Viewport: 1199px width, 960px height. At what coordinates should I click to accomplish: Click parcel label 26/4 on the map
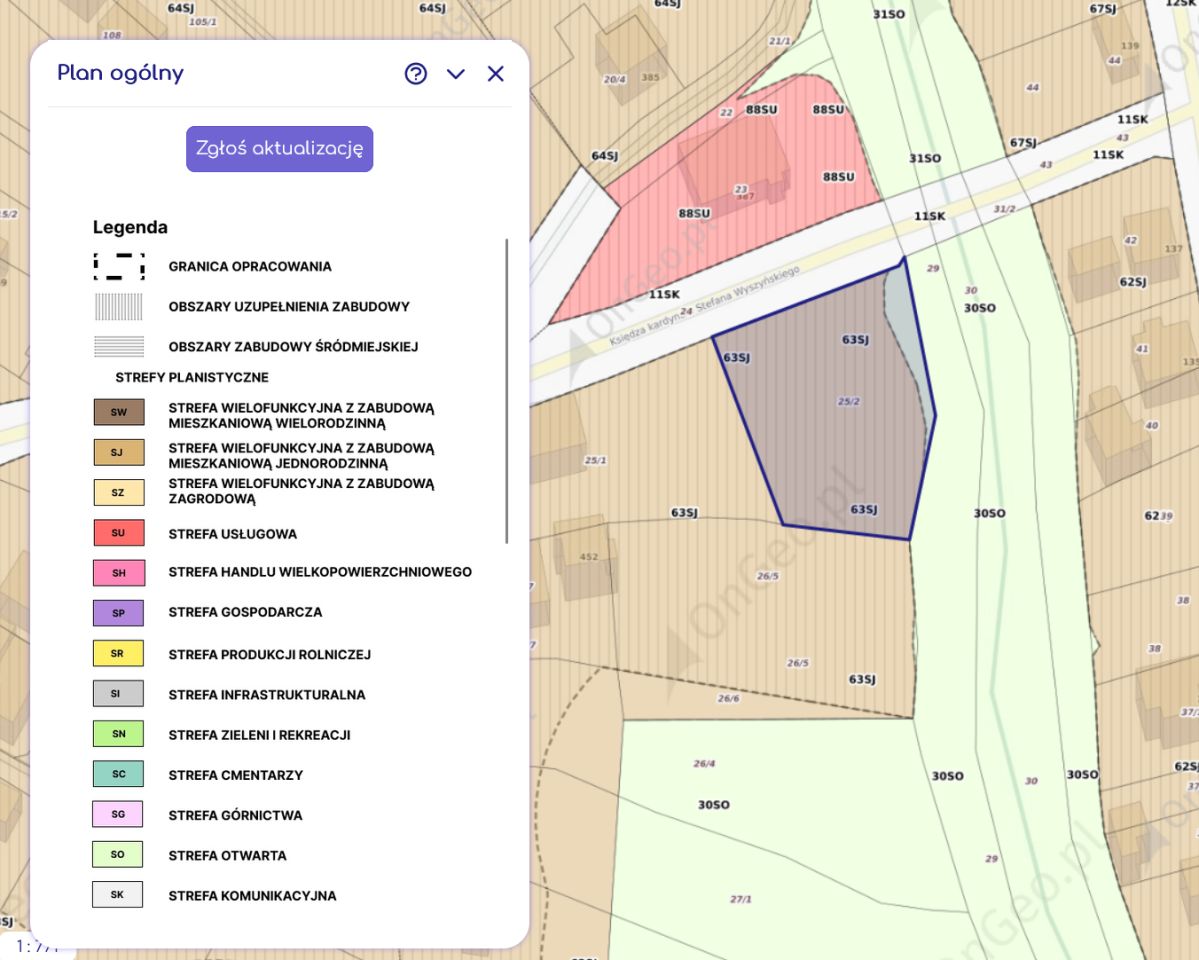pos(704,763)
